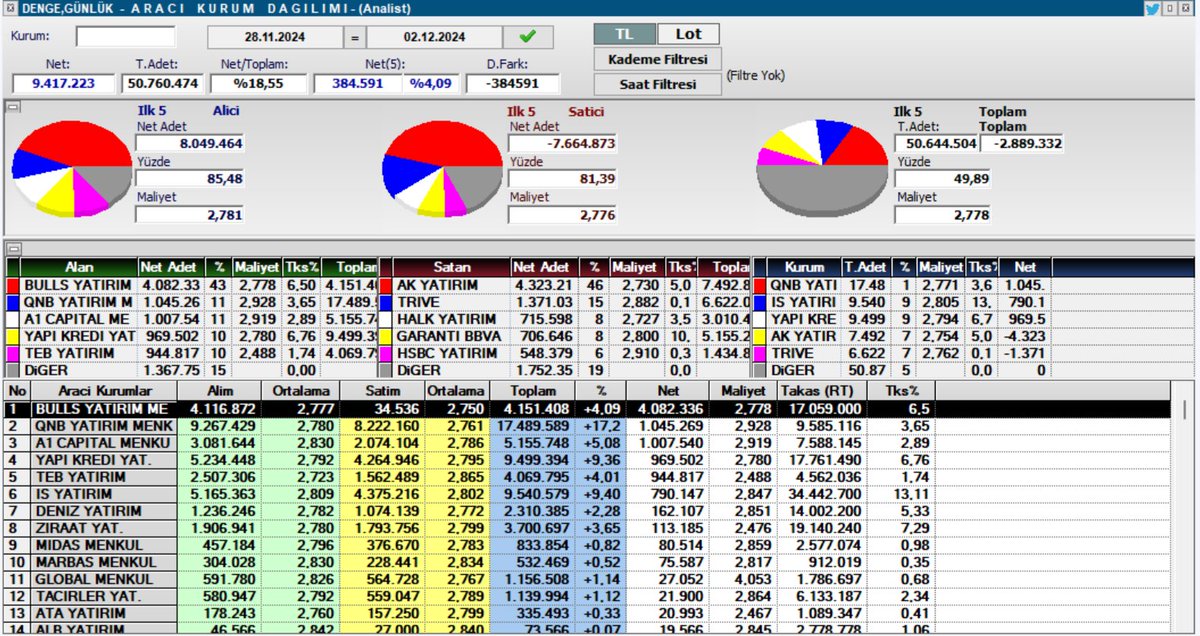Pick blue swatch beside TRIVE in Satan table

(385, 302)
